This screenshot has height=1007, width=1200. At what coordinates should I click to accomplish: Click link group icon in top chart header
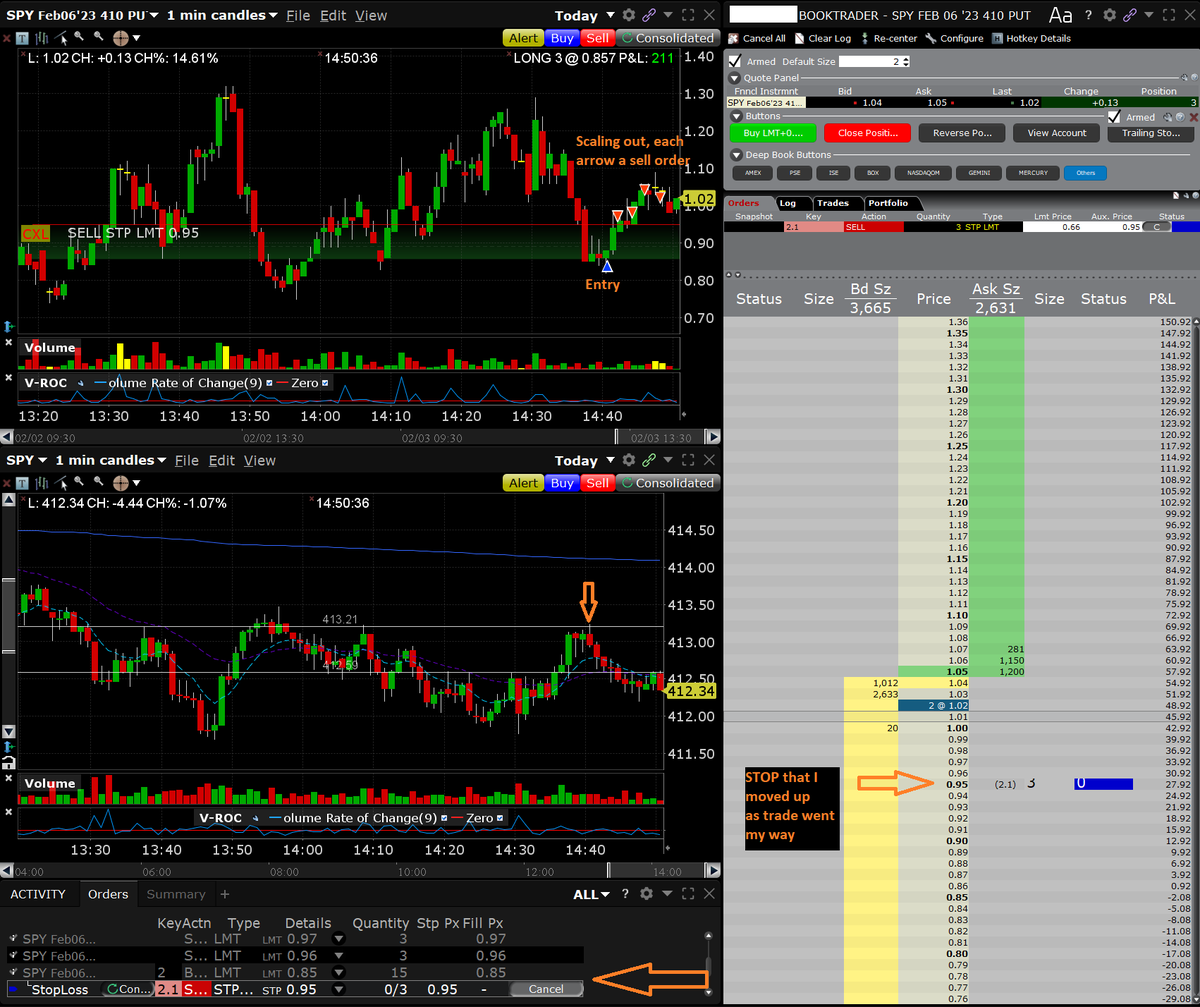(x=649, y=15)
